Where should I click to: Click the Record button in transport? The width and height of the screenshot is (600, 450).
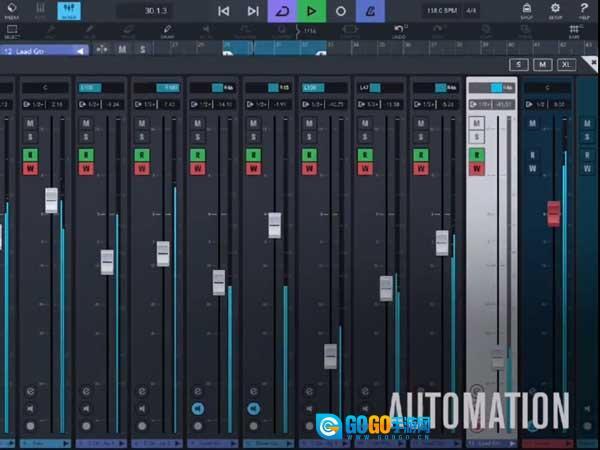click(341, 11)
